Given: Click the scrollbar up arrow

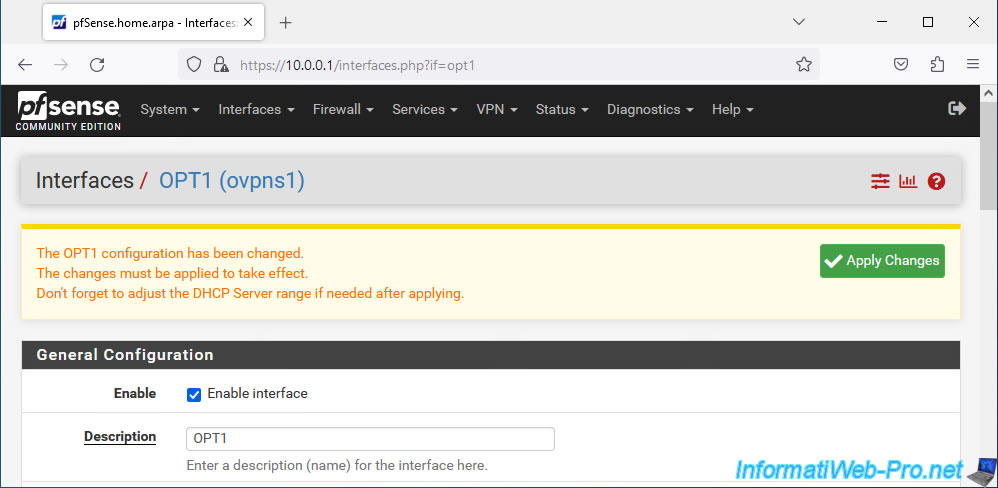Looking at the screenshot, I should [x=988, y=94].
